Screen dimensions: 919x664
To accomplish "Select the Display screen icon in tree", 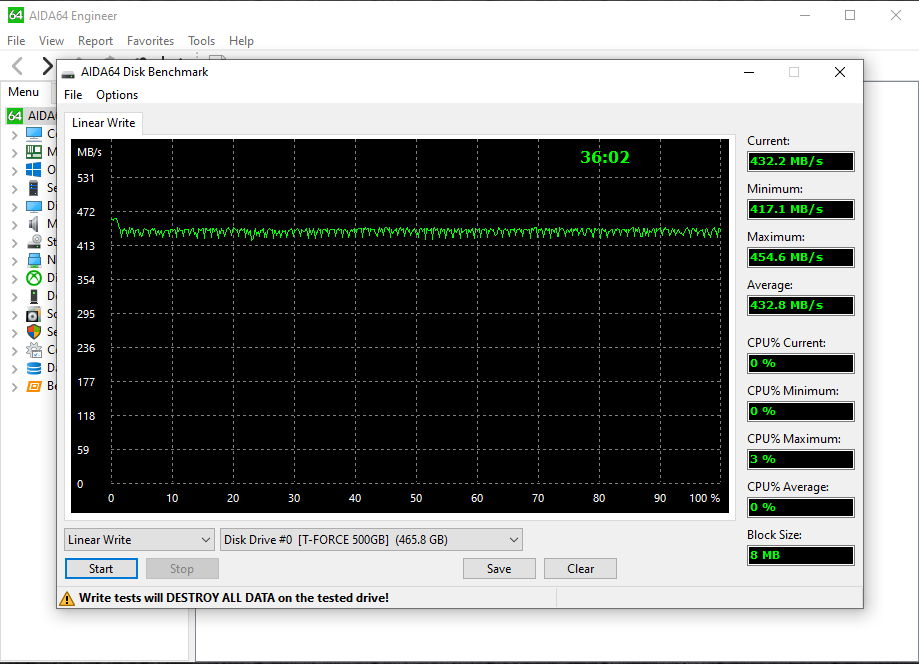I will pyautogui.click(x=34, y=206).
